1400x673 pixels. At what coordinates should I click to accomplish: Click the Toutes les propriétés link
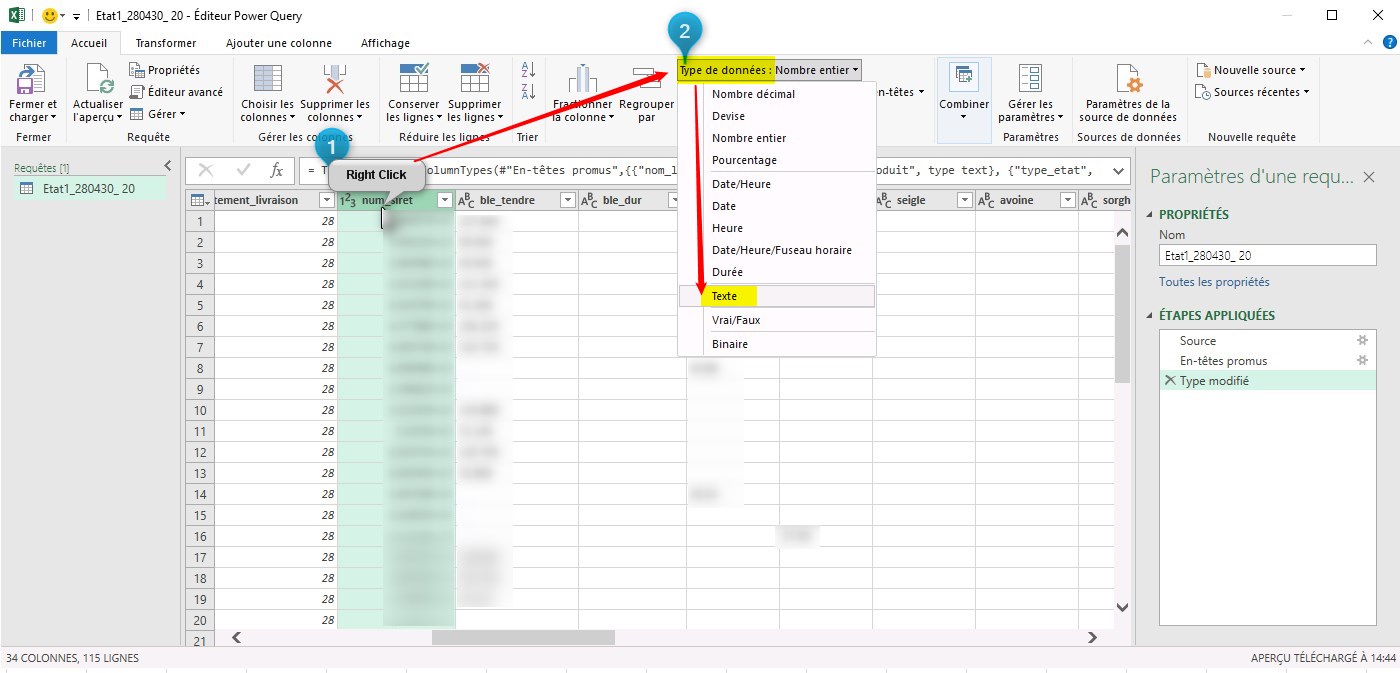1214,282
